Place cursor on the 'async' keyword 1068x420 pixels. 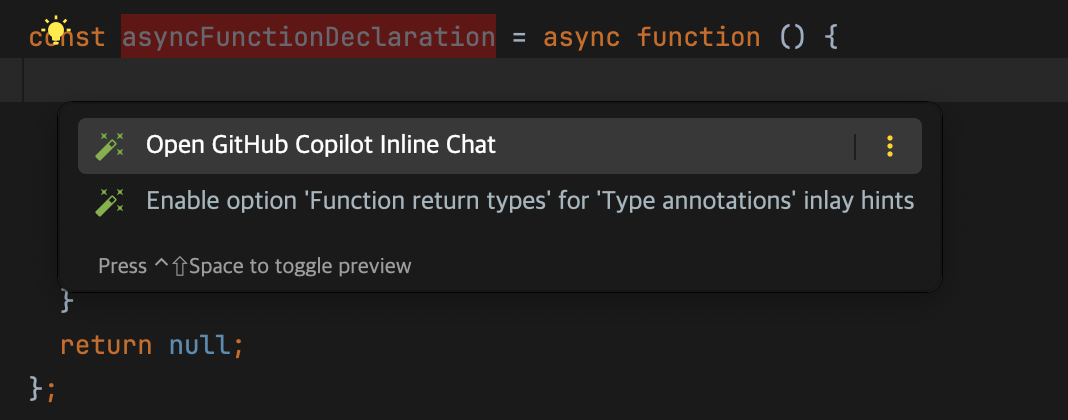pyautogui.click(x=581, y=38)
